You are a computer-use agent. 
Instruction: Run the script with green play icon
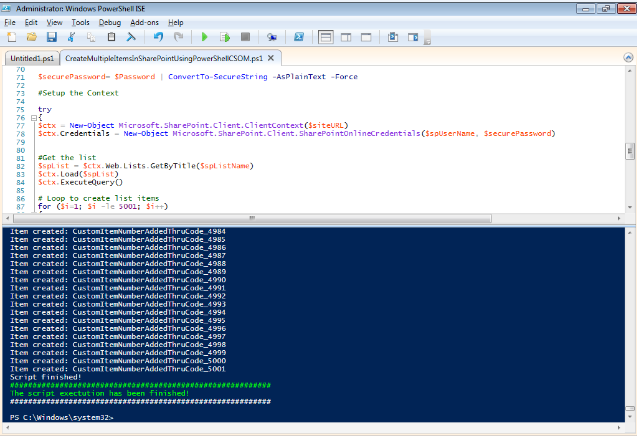point(205,37)
